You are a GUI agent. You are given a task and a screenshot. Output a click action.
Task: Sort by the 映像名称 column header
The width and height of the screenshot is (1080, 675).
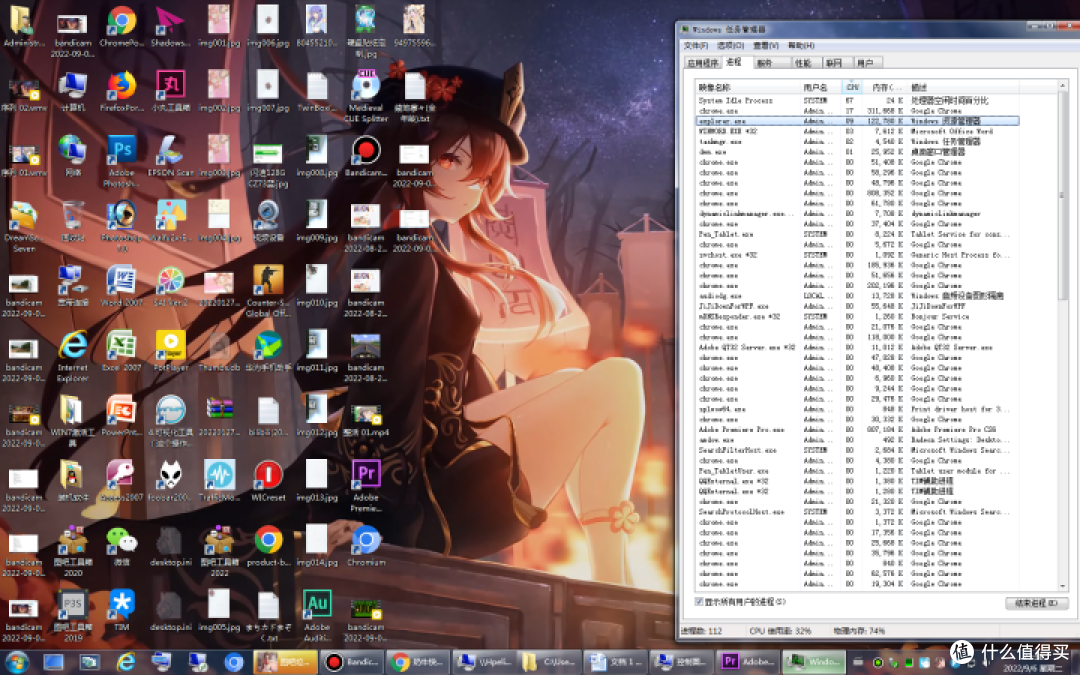747,87
